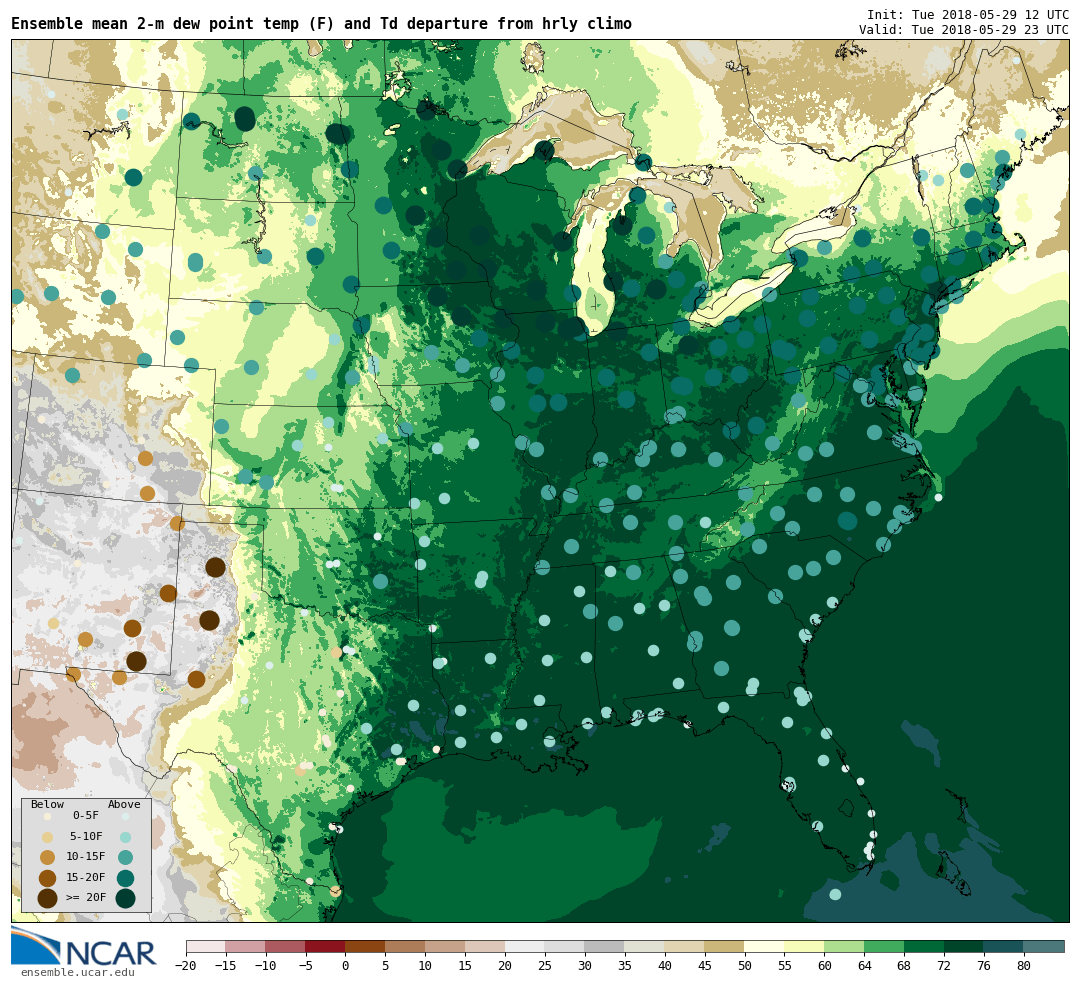1080x985 pixels.
Task: Click color bar swatch between -15 and -10
Action: [x=246, y=946]
